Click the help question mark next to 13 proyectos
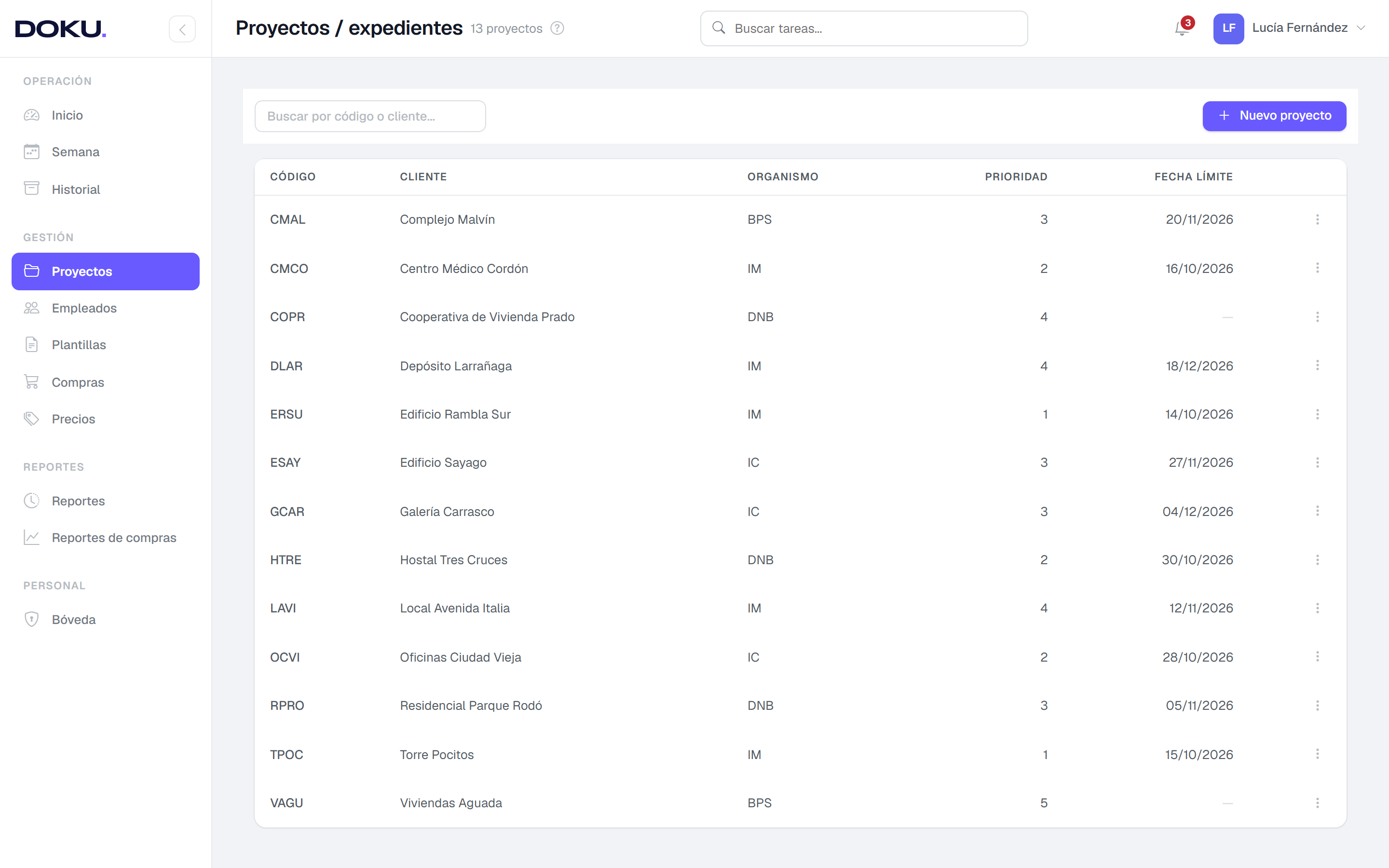This screenshot has height=868, width=1389. click(x=557, y=28)
